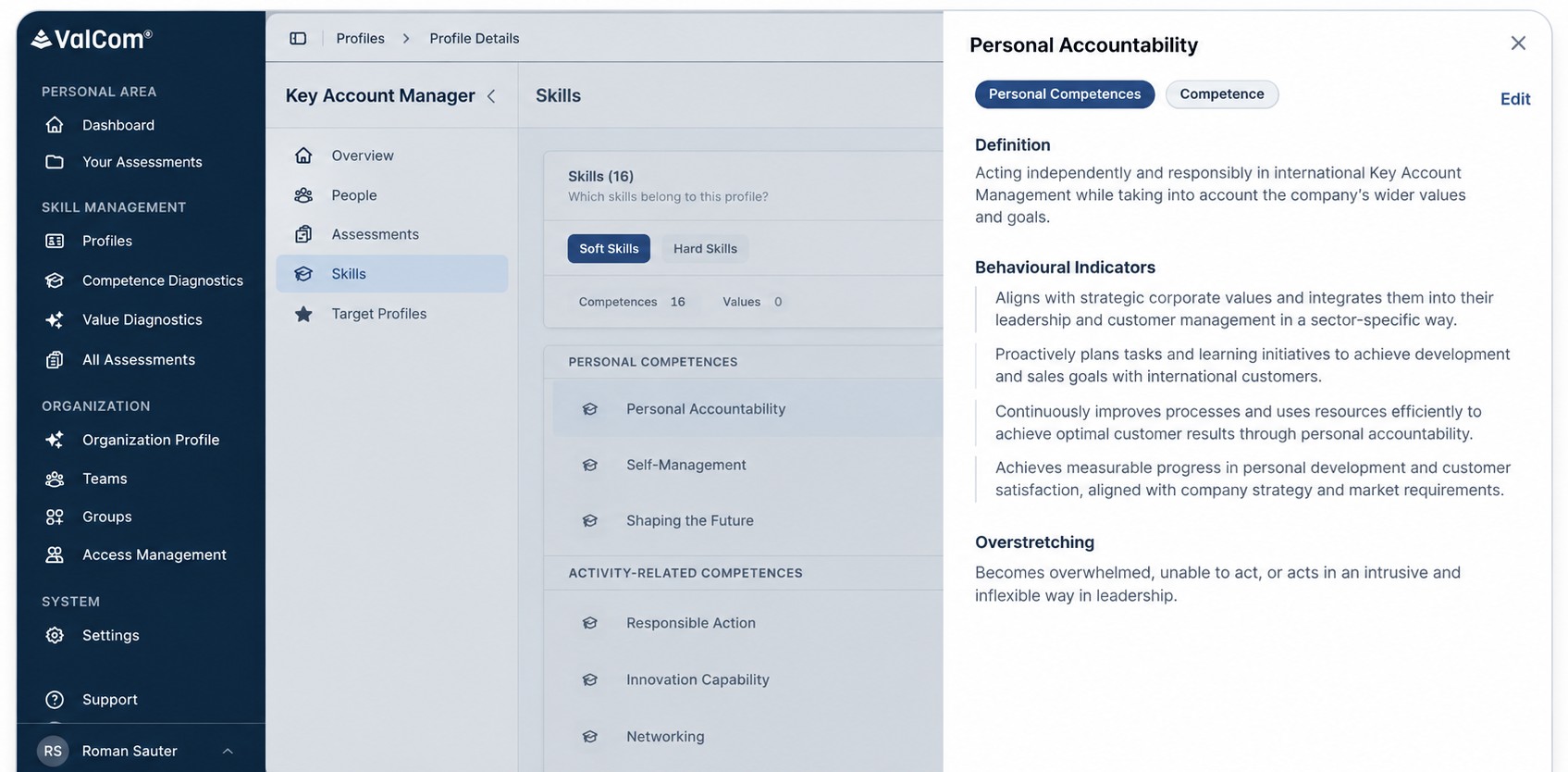Open the Networking skill row

point(747,737)
